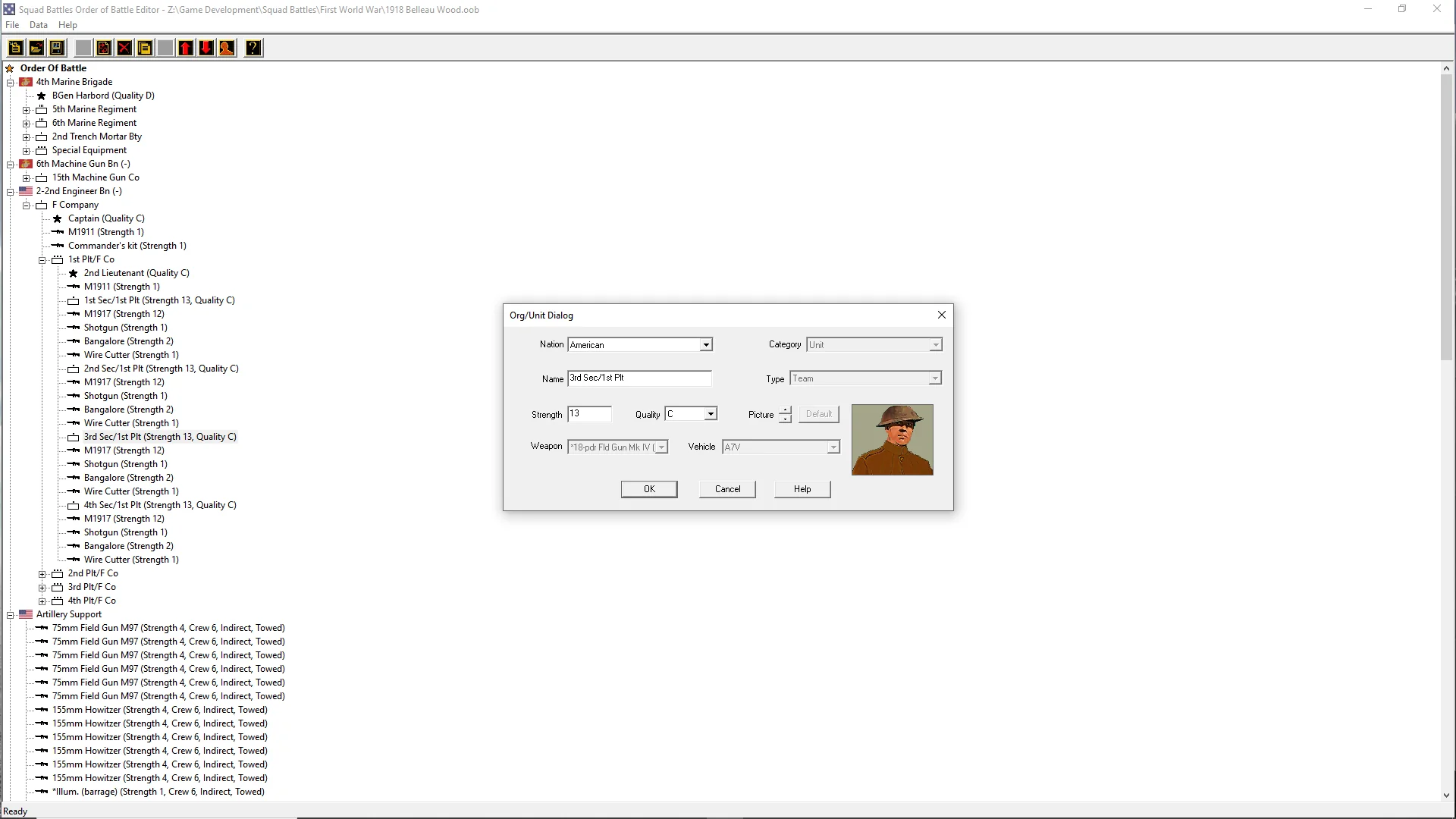Expand the 5th Marine Regiment node
Viewport: 1456px width, 819px height.
27,110
